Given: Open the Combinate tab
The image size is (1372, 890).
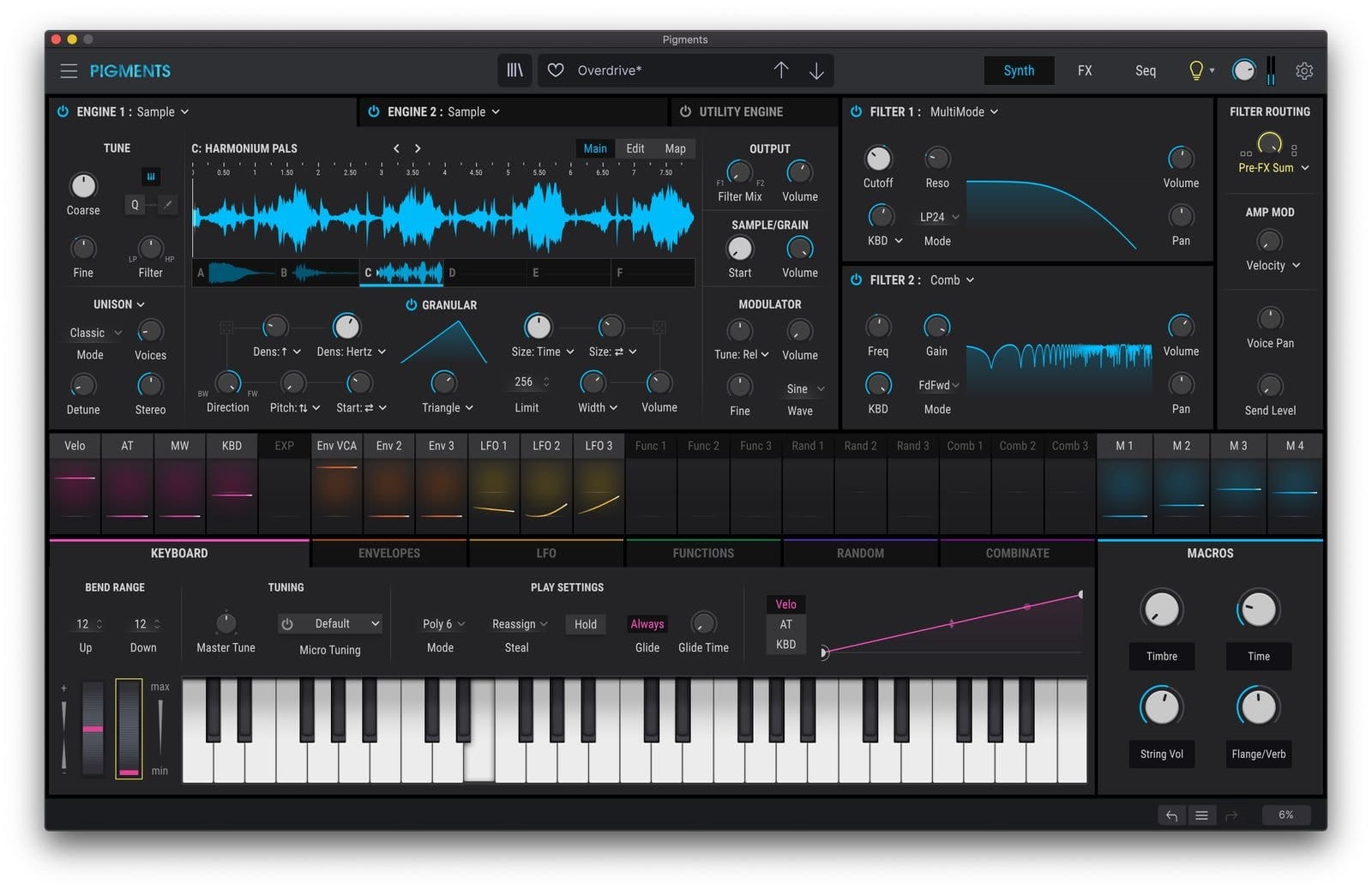Looking at the screenshot, I should 1017,553.
